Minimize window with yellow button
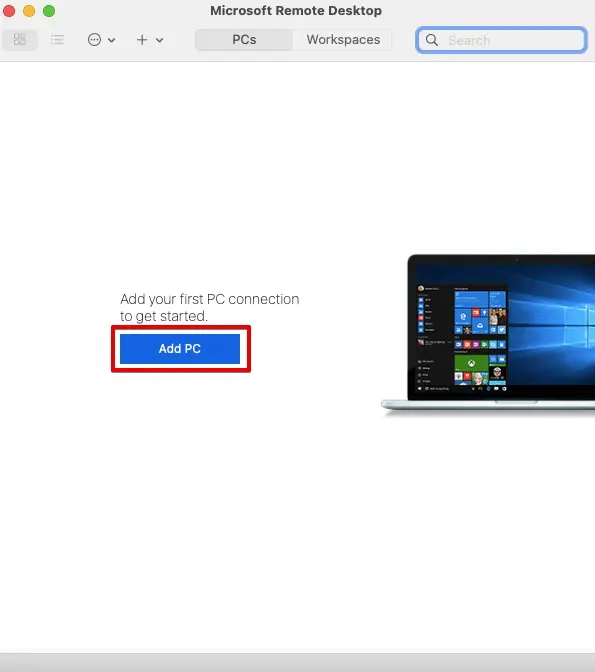The width and height of the screenshot is (595, 672). pyautogui.click(x=29, y=11)
